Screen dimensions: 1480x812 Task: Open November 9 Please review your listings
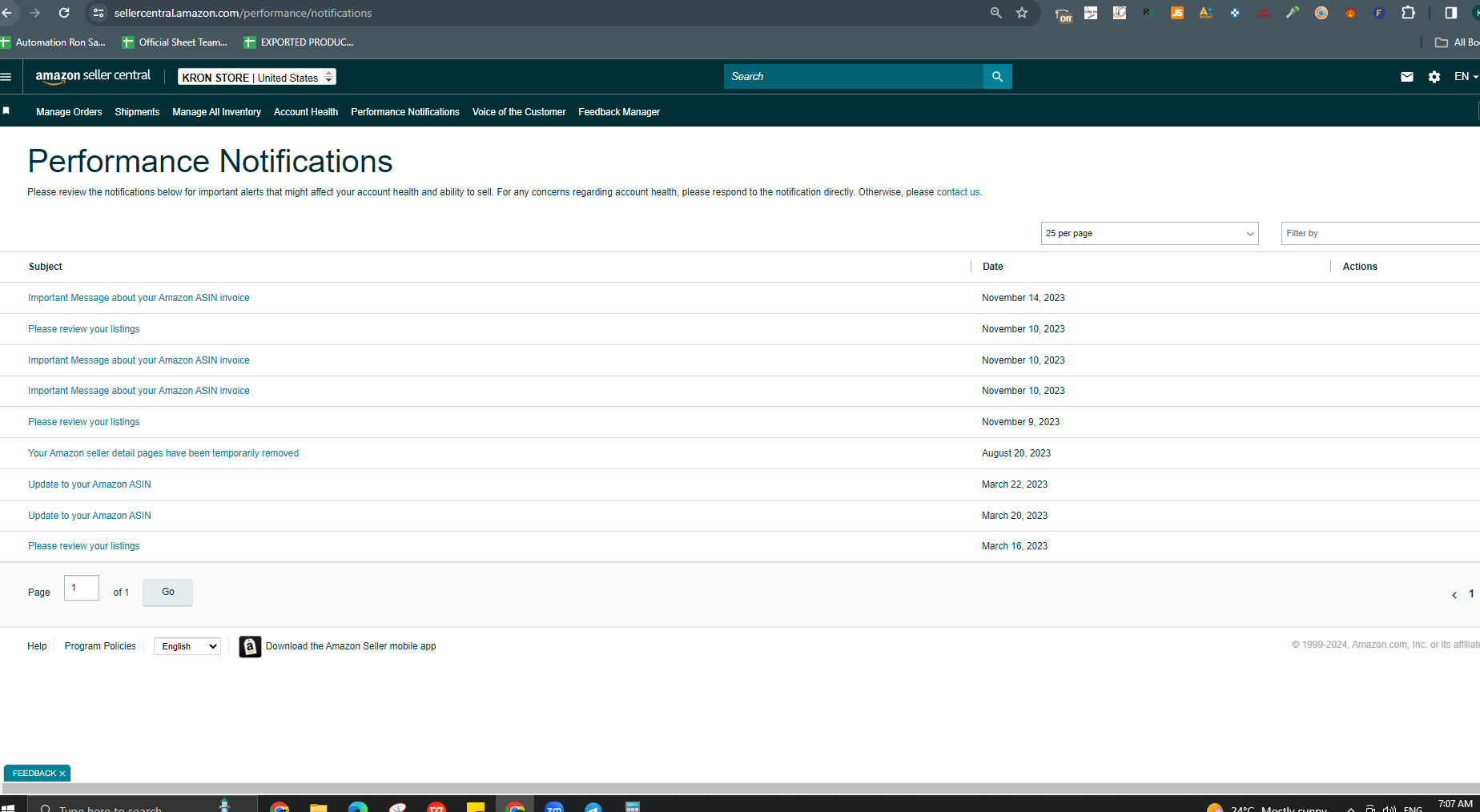tap(83, 422)
